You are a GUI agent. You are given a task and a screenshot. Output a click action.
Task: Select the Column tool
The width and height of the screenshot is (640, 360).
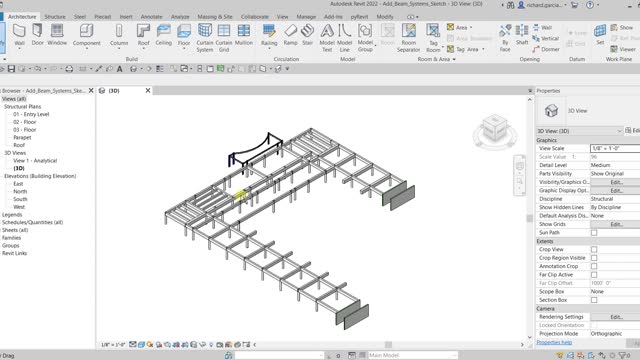tap(119, 36)
